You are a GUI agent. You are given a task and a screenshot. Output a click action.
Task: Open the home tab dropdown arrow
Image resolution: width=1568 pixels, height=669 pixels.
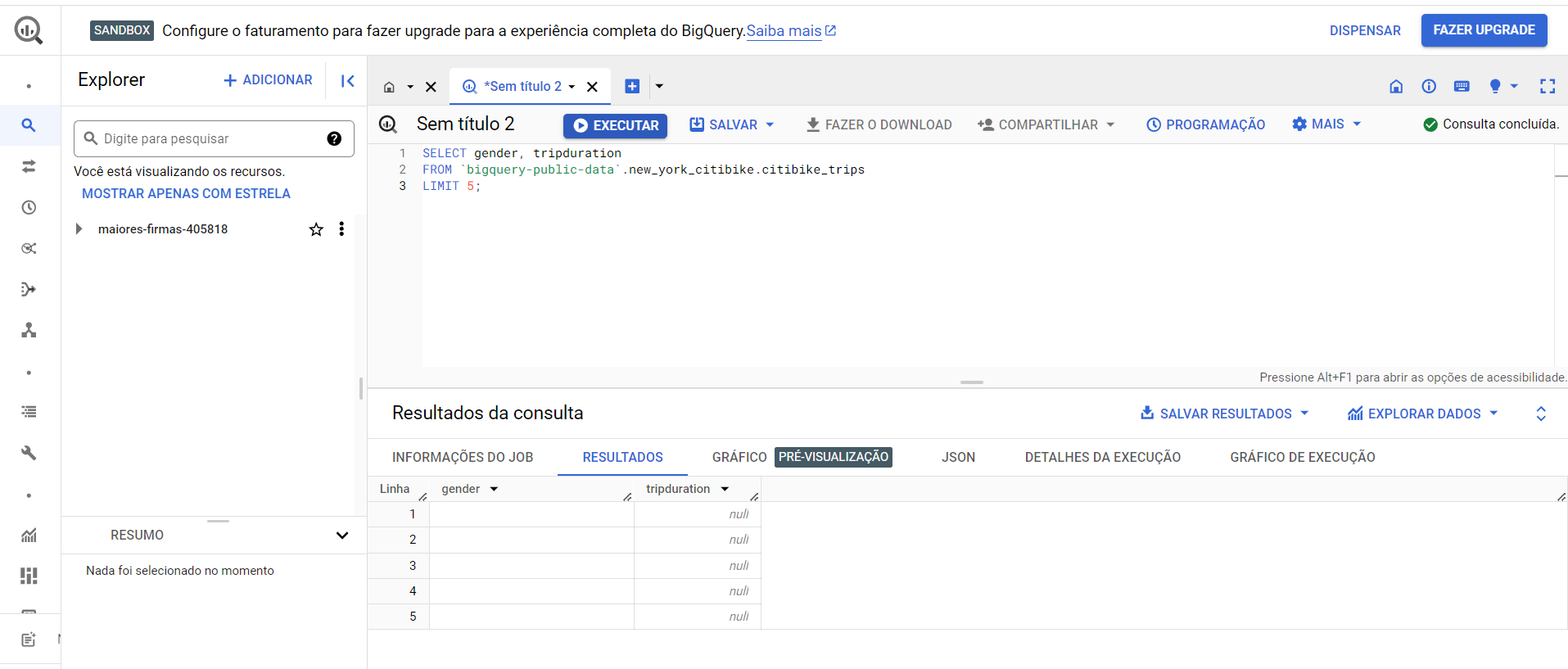(x=410, y=87)
